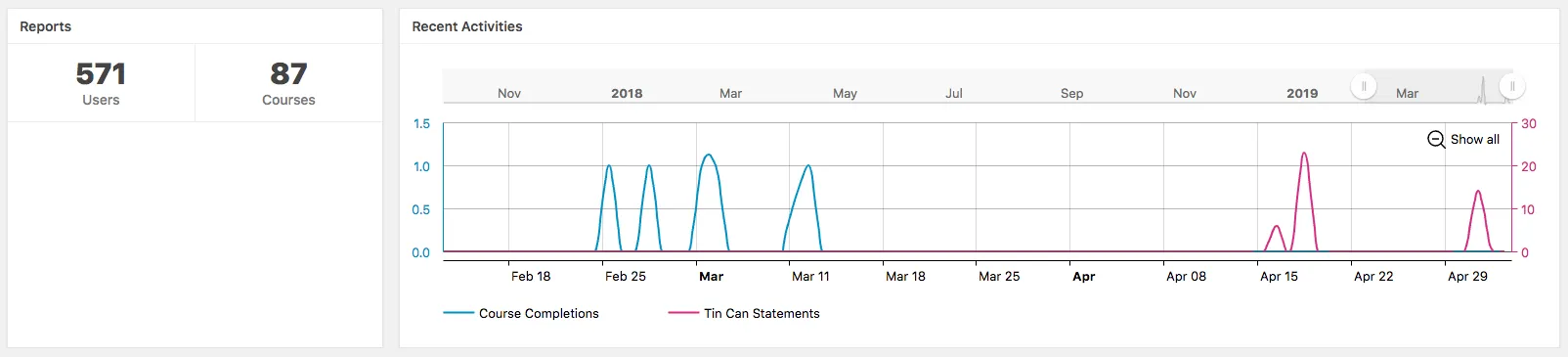Toggle Tin Can Statements legend entry
Image resolution: width=1568 pixels, height=357 pixels.
click(x=744, y=313)
